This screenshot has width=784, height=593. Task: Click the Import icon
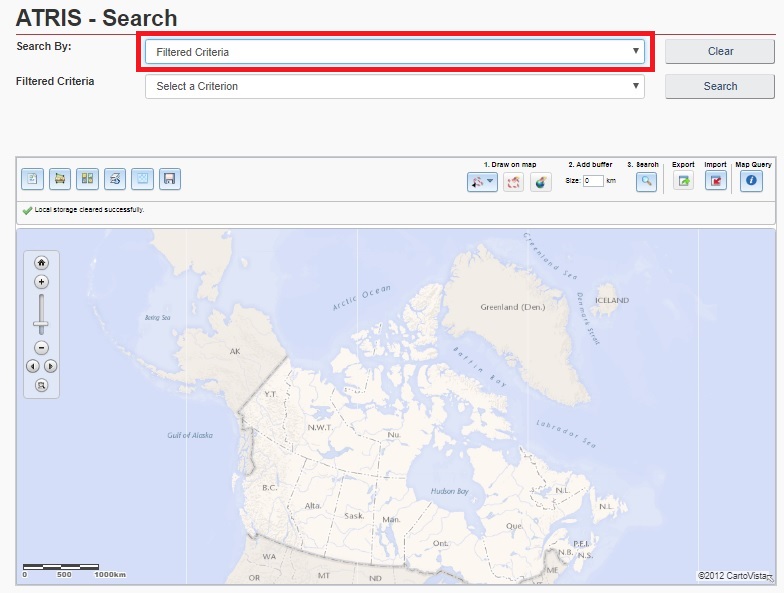715,181
